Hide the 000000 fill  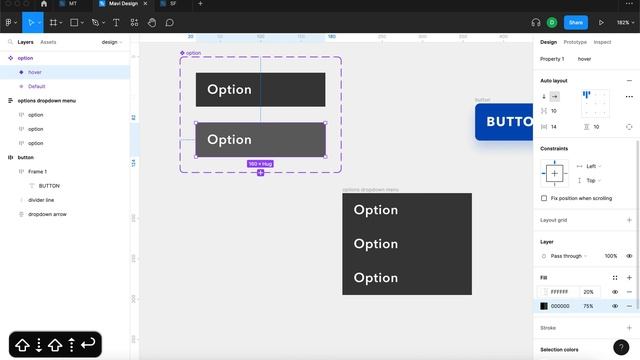coord(615,306)
